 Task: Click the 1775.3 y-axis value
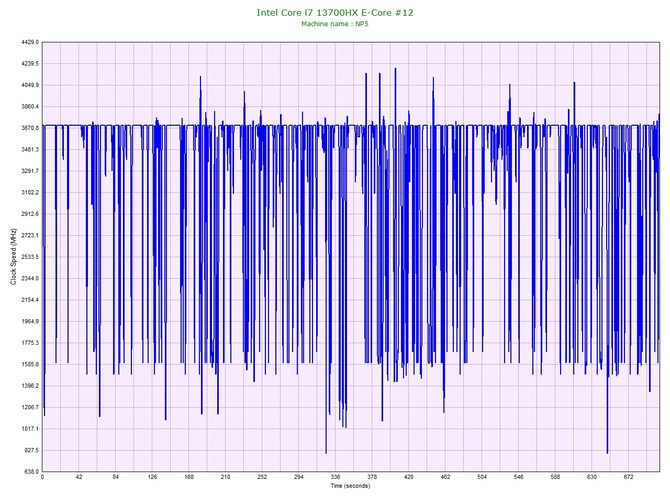[30, 343]
